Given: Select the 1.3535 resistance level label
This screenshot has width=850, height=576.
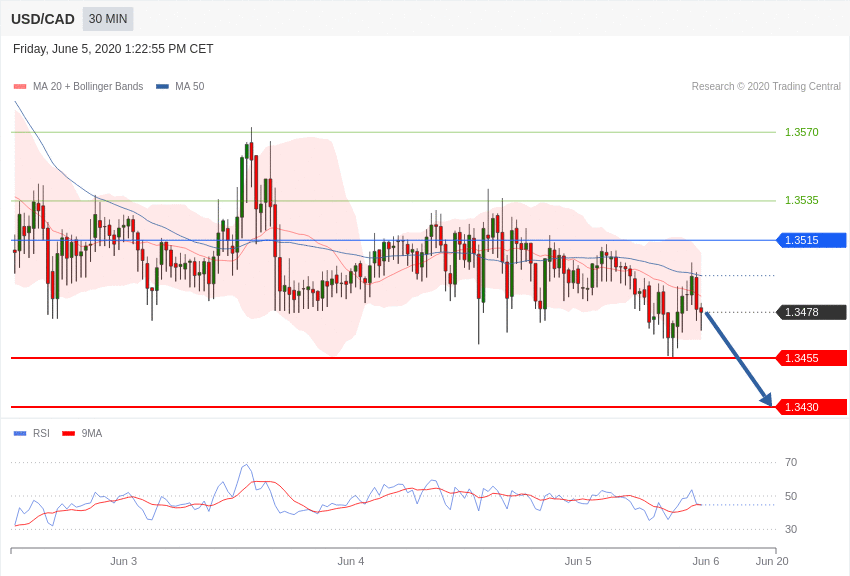Looking at the screenshot, I should [x=802, y=200].
